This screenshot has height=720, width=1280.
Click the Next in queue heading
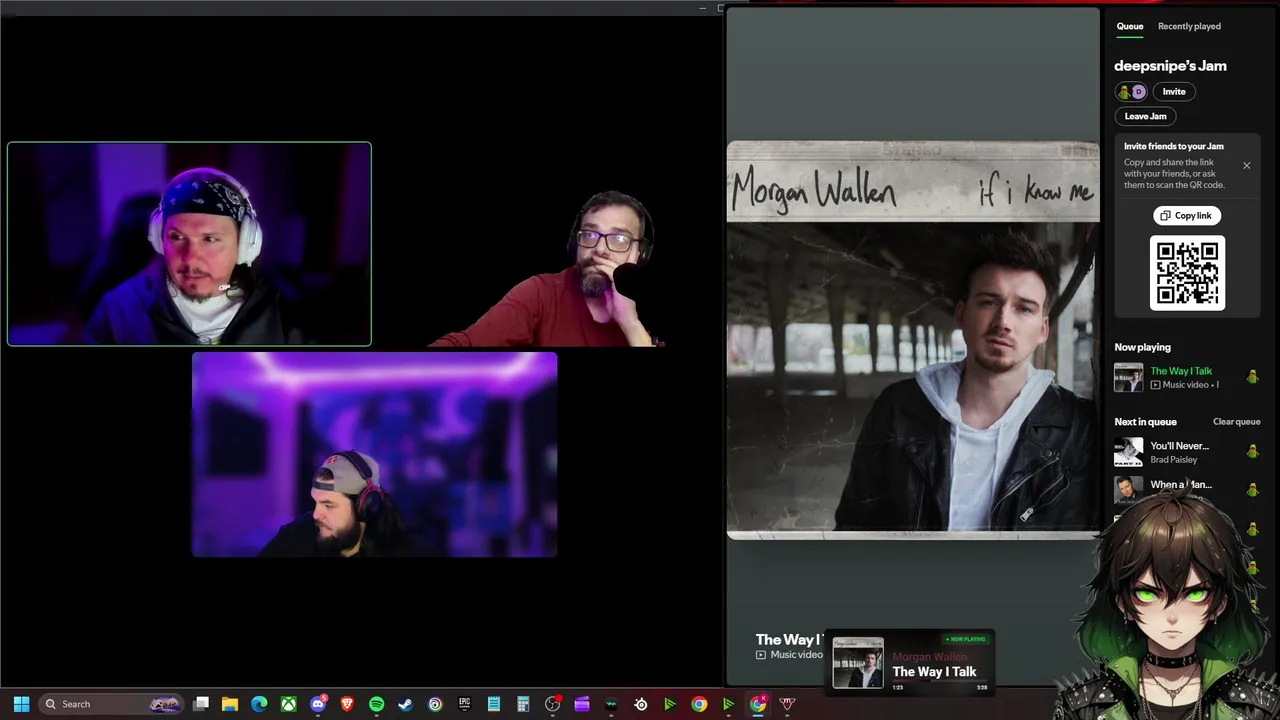point(1145,422)
